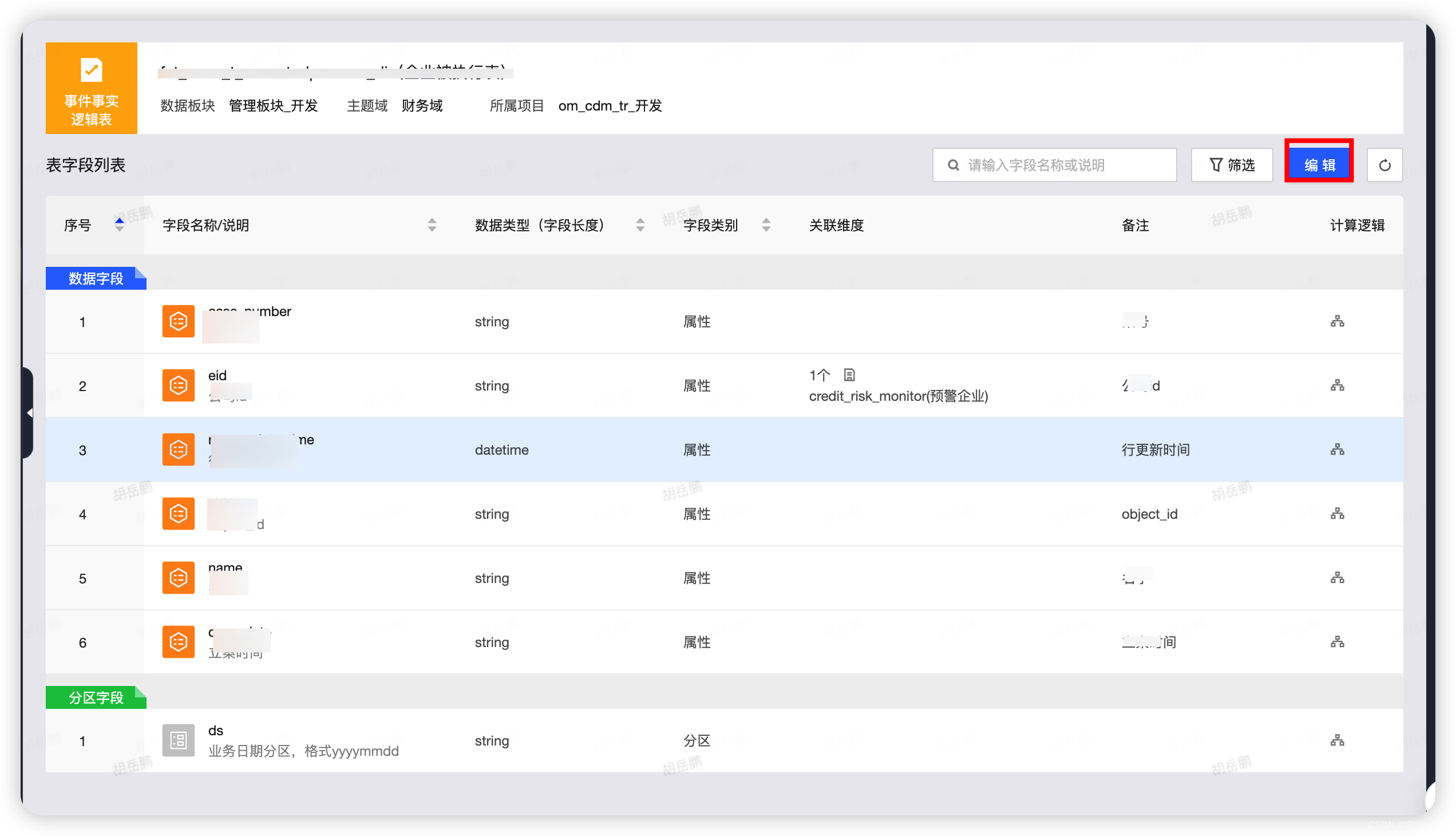Click orange field icon in row 1
The width and height of the screenshot is (1456, 836).
pos(179,321)
